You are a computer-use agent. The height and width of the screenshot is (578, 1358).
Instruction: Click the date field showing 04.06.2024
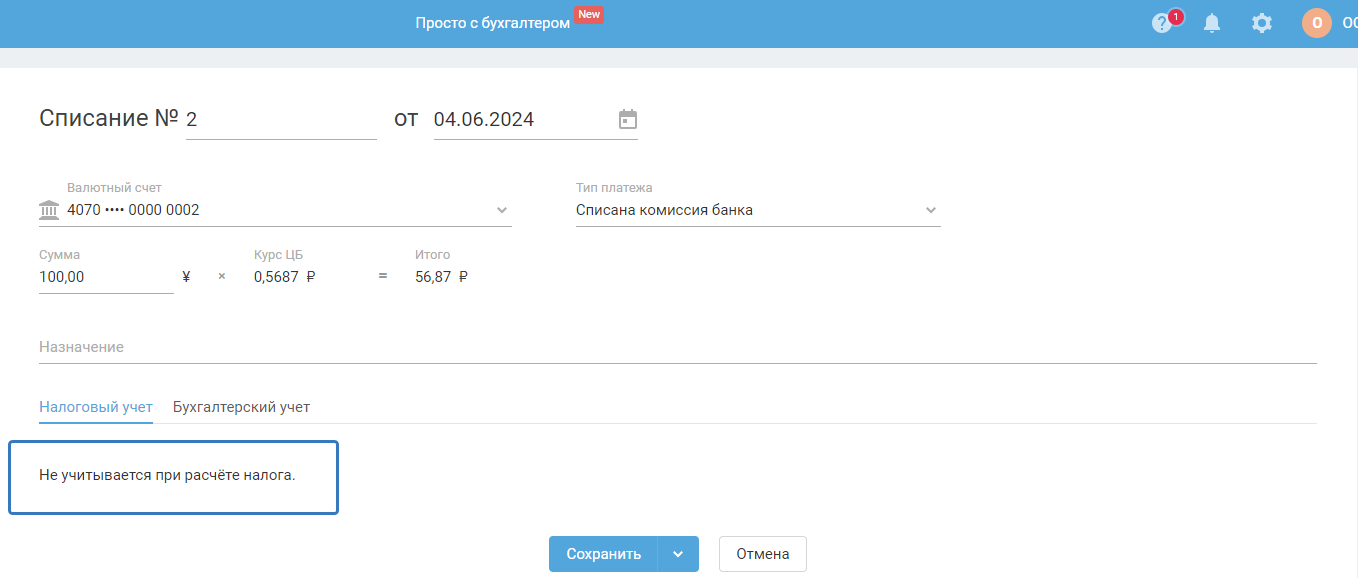point(520,120)
